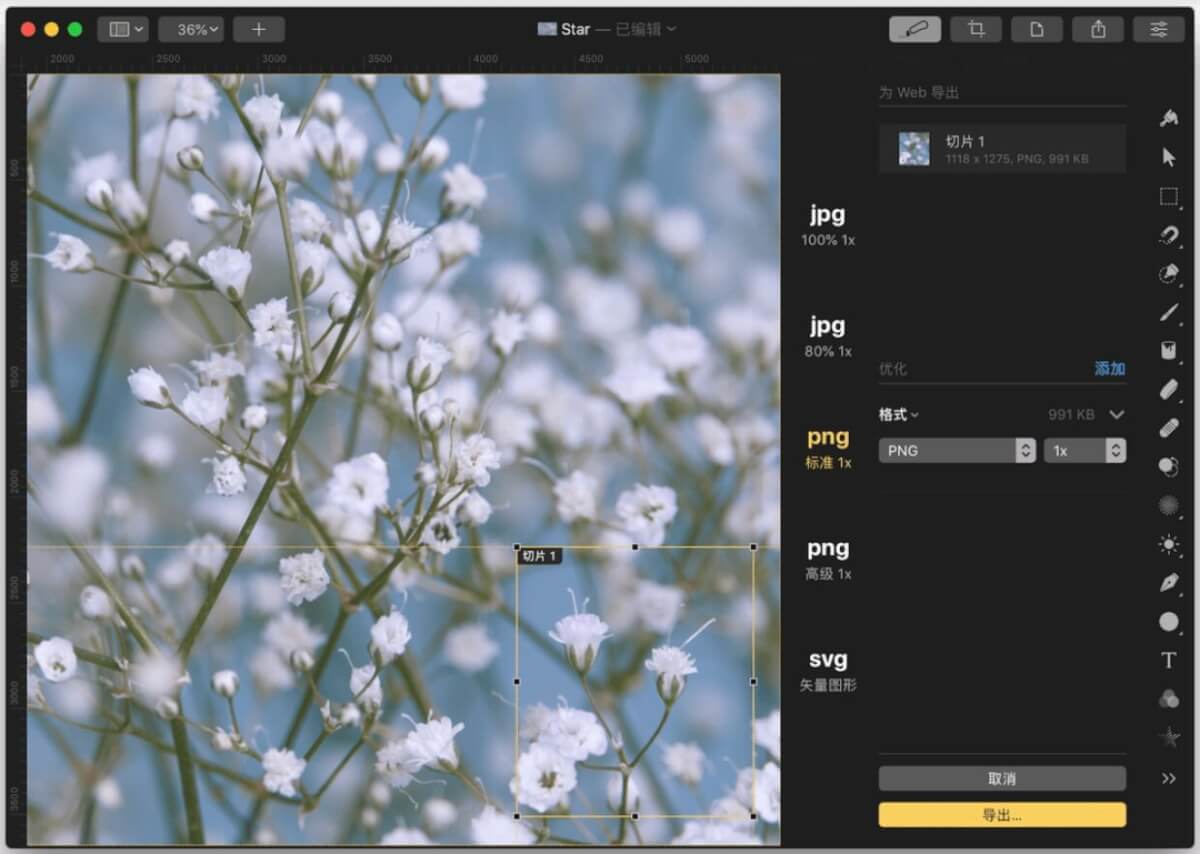Click the 切片 1 label on canvas
This screenshot has width=1200, height=854.
tap(540, 556)
